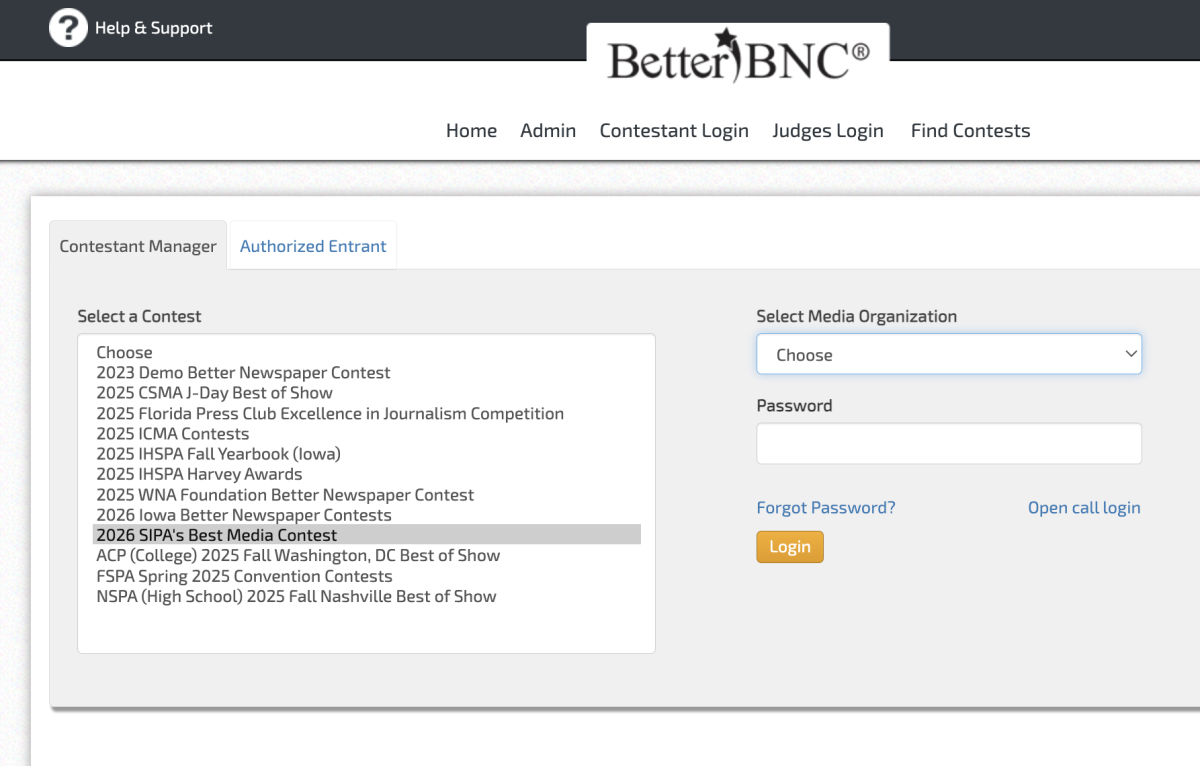Select 2025 CSMA J-Day Best of Show
Image resolution: width=1200 pixels, height=766 pixels.
click(x=366, y=393)
